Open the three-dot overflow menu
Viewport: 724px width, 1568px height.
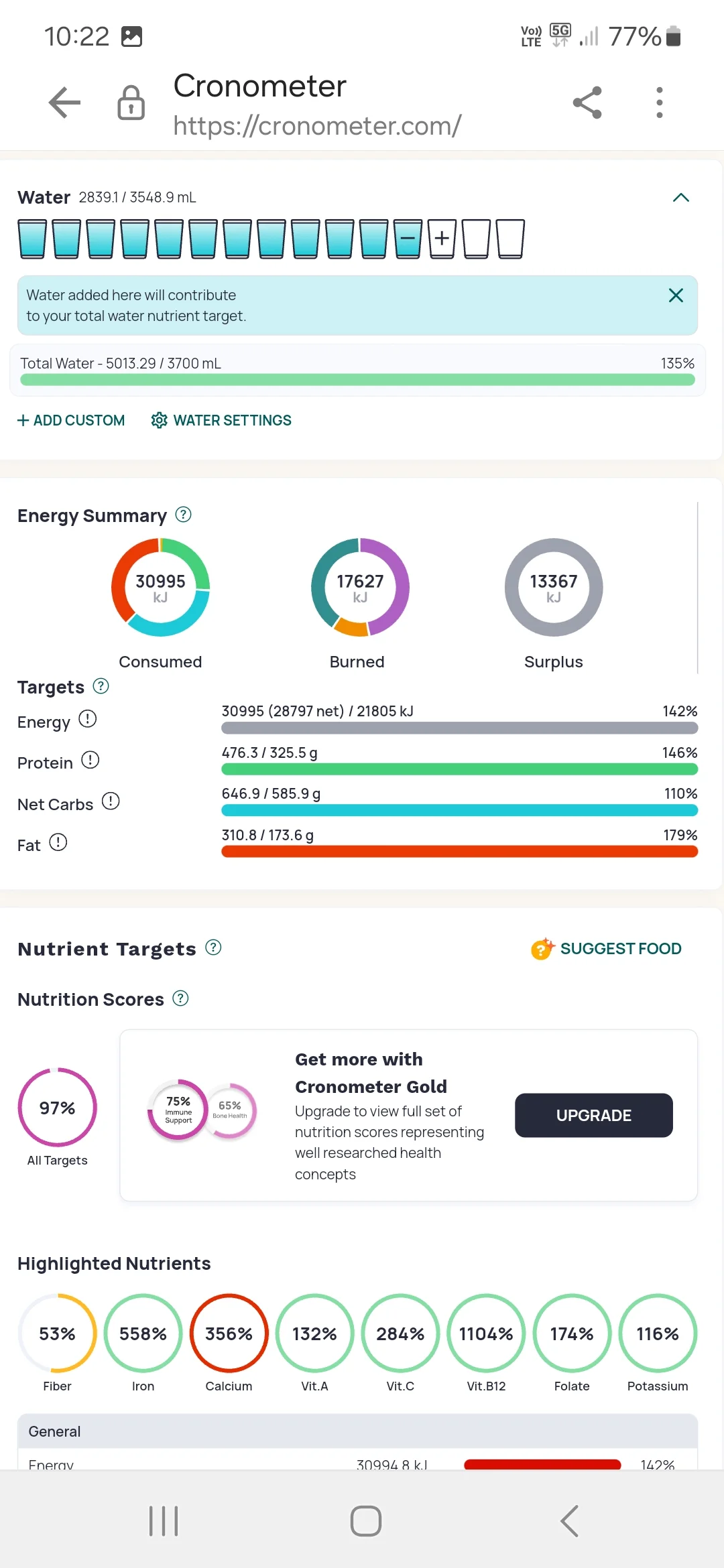tap(660, 103)
